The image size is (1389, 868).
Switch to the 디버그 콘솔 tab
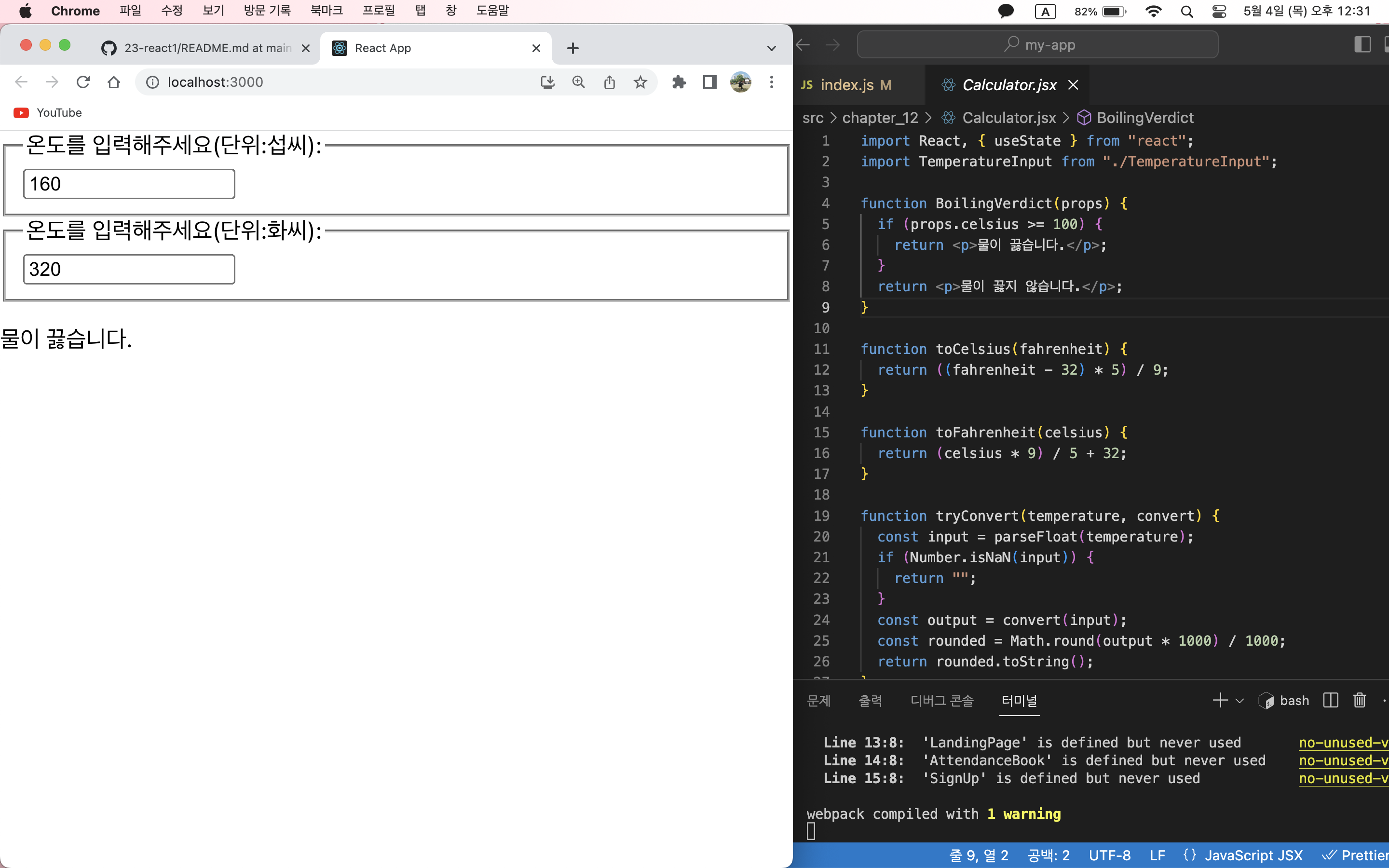point(941,700)
